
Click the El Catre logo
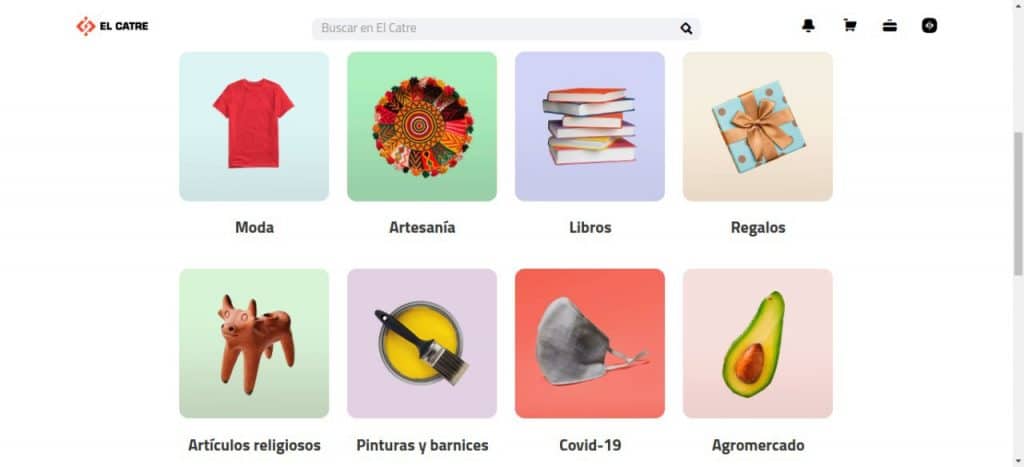point(112,26)
